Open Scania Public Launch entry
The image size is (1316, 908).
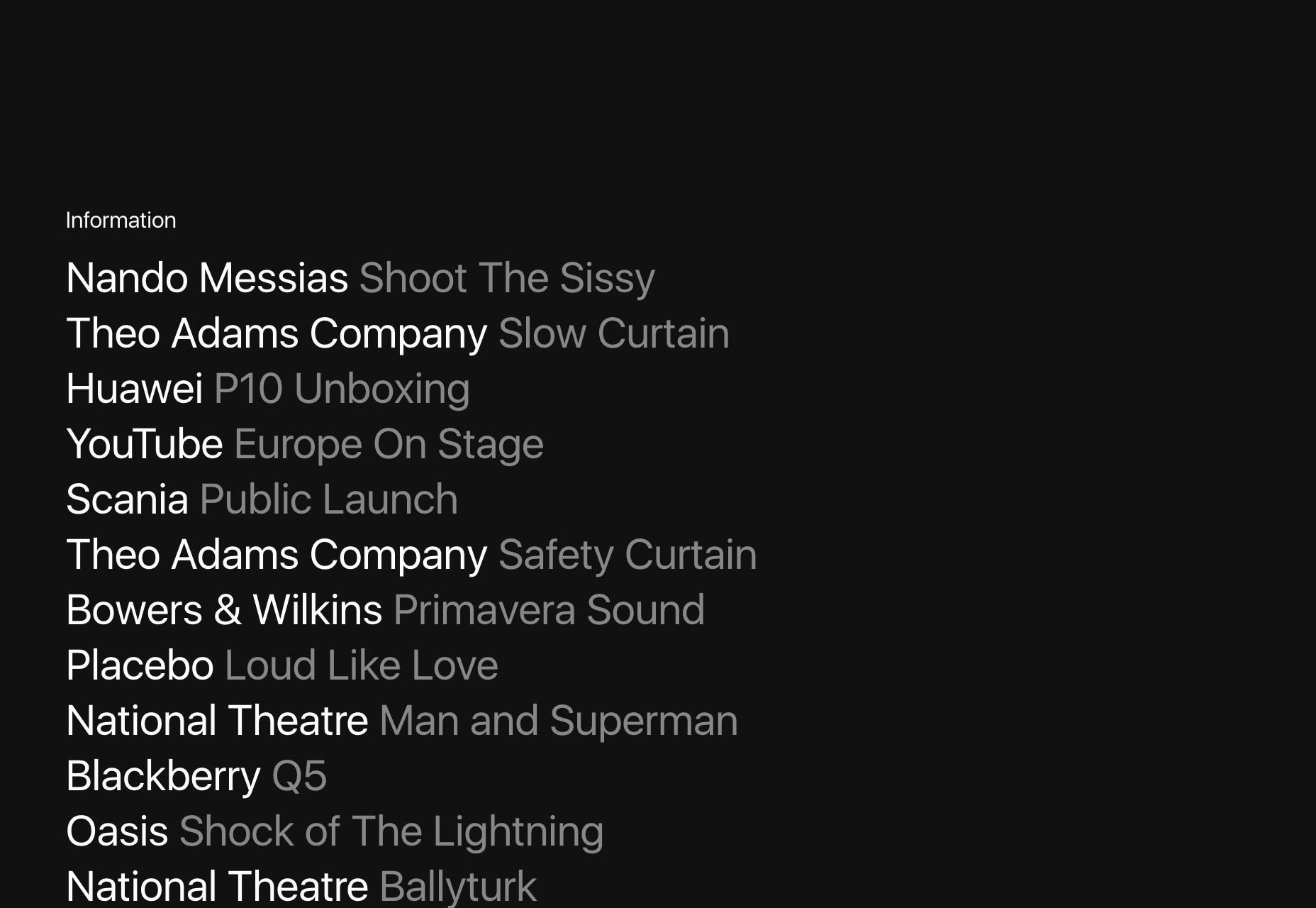[262, 499]
